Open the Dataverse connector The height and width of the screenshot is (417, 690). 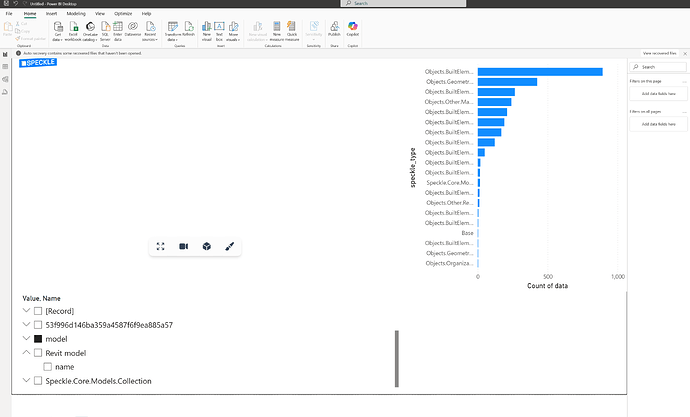(133, 29)
